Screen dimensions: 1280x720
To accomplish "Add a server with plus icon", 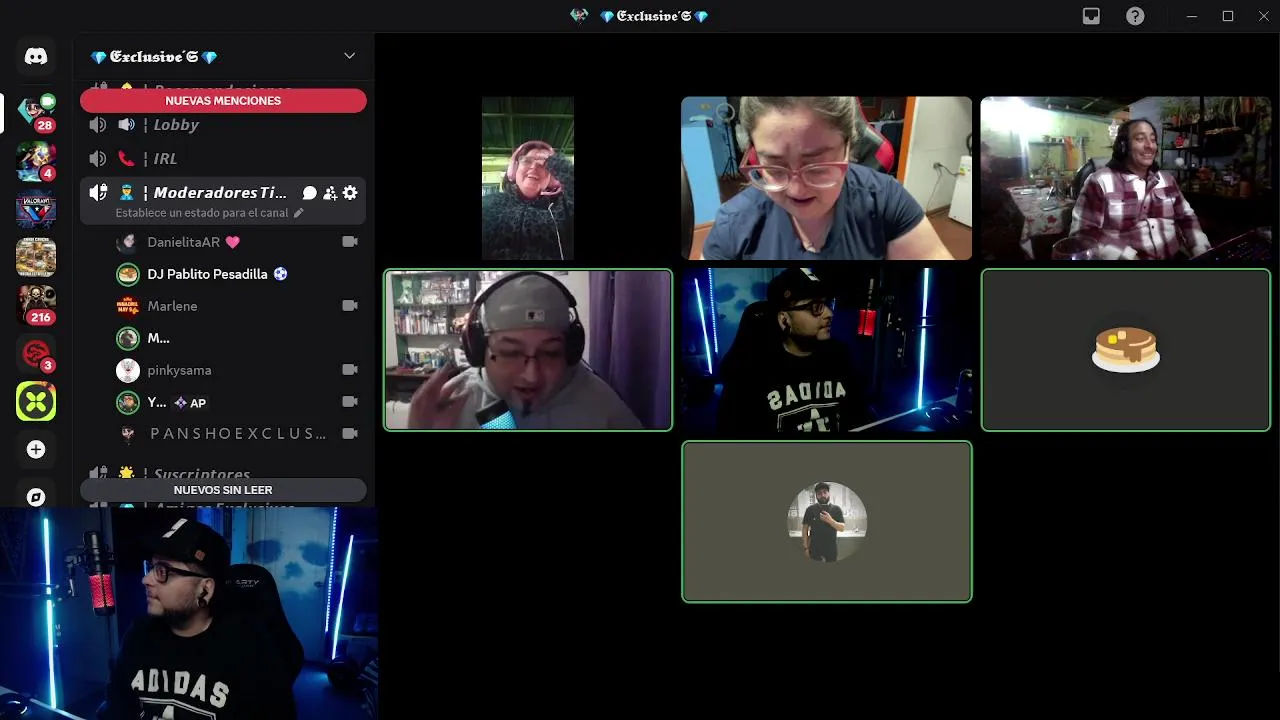I will [36, 449].
